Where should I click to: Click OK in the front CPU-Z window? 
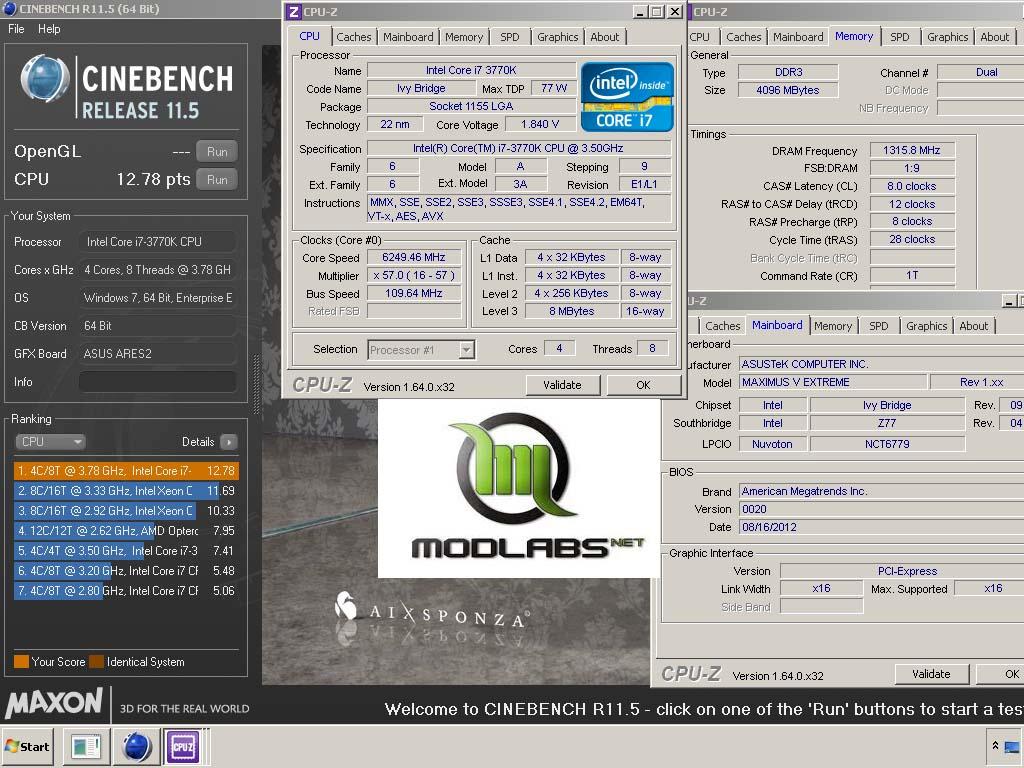click(x=643, y=385)
